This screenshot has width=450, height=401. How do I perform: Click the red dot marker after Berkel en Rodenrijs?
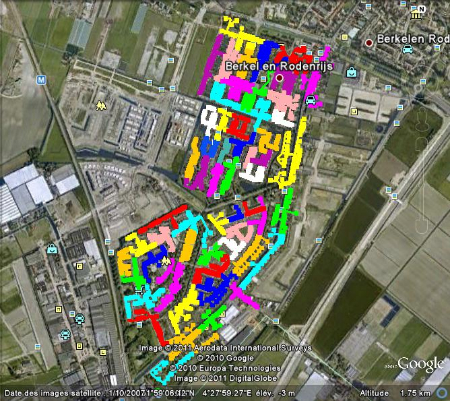point(279,78)
